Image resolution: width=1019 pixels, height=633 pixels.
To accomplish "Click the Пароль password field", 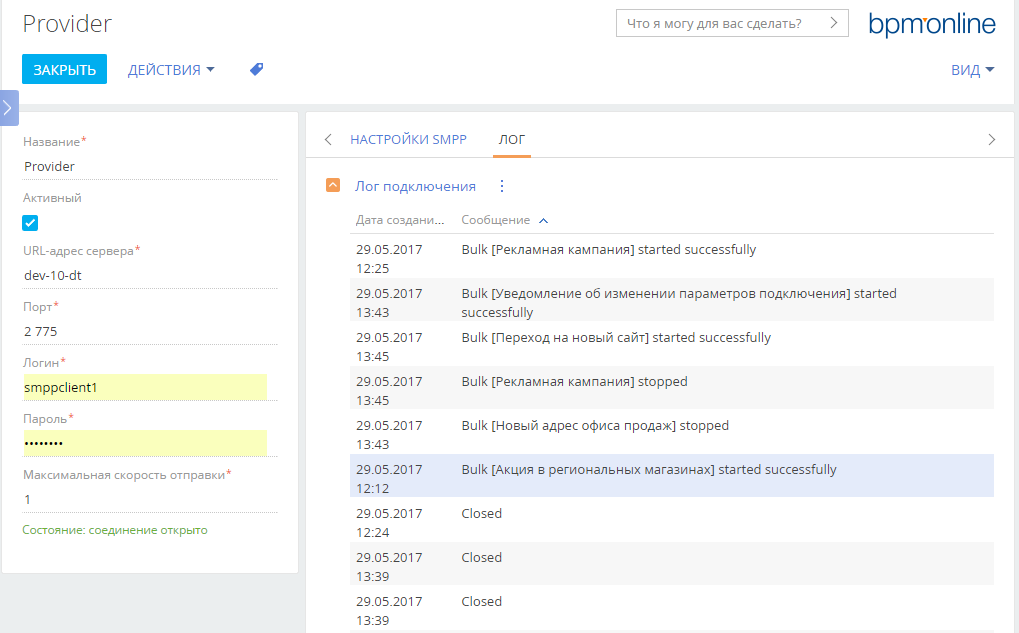I will [x=145, y=443].
